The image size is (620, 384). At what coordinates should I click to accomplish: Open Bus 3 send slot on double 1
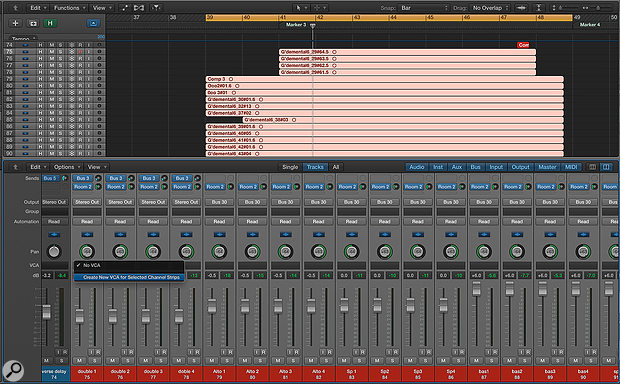pyautogui.click(x=83, y=178)
